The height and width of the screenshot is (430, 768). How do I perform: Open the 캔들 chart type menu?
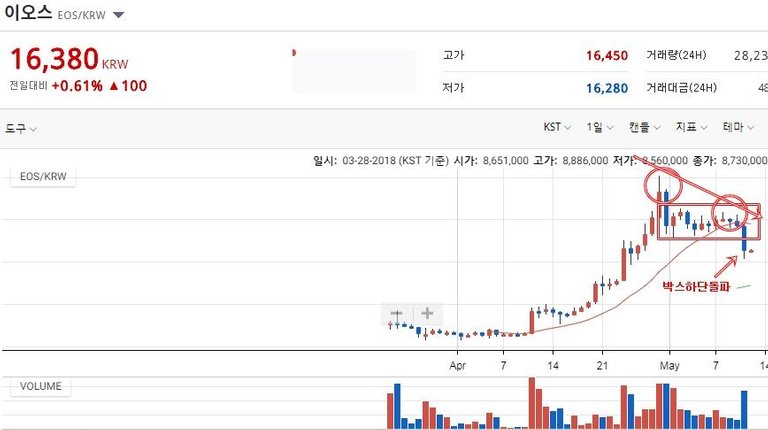[645, 127]
